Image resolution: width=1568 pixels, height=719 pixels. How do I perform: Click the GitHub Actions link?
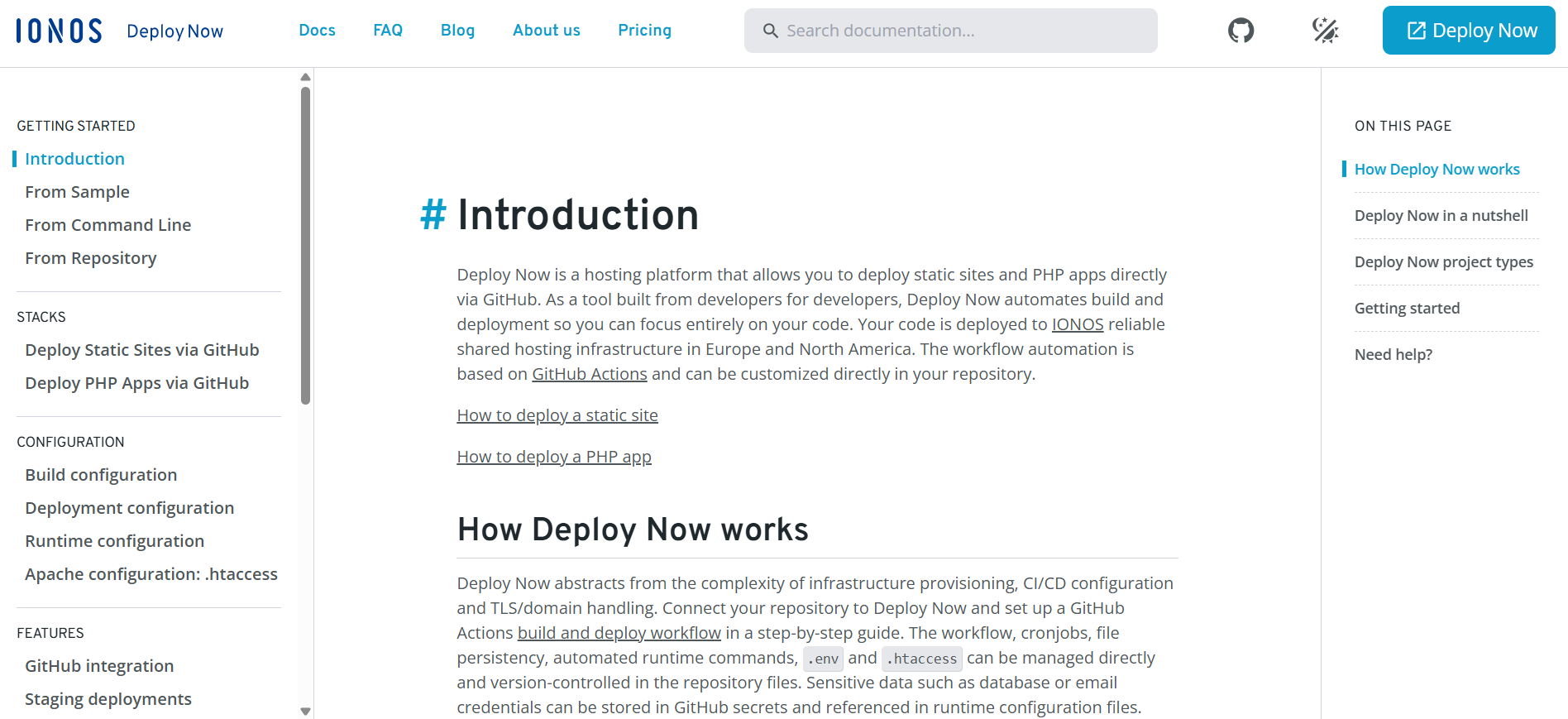click(x=590, y=374)
